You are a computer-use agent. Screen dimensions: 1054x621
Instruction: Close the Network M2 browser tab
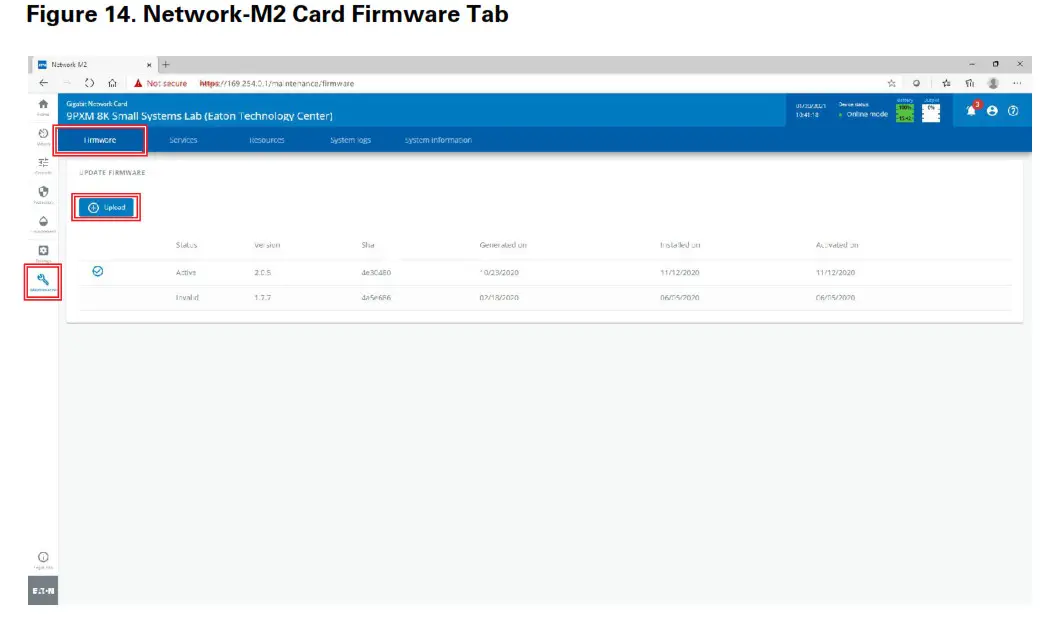(149, 65)
